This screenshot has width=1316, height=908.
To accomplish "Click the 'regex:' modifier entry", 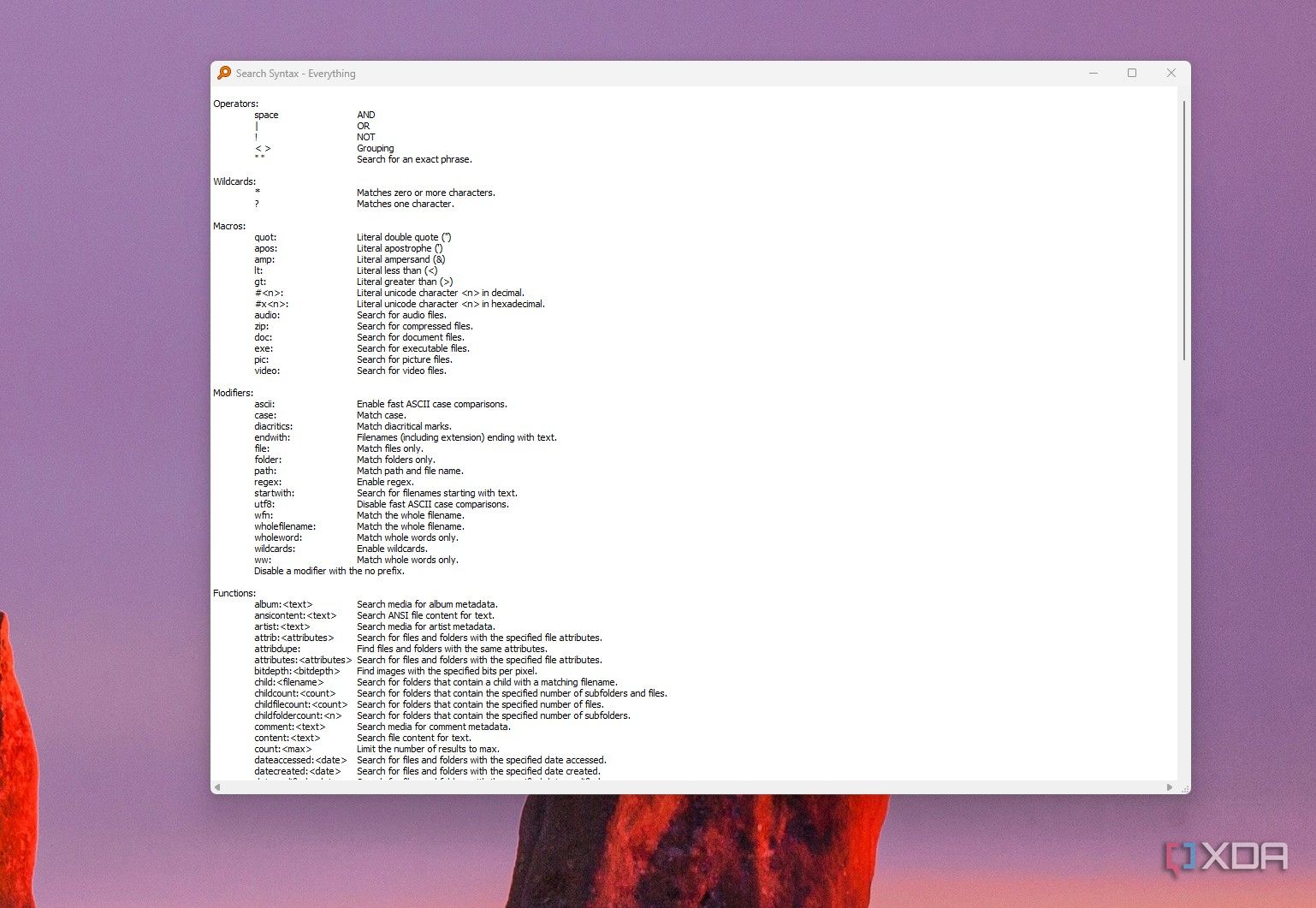I will [268, 482].
